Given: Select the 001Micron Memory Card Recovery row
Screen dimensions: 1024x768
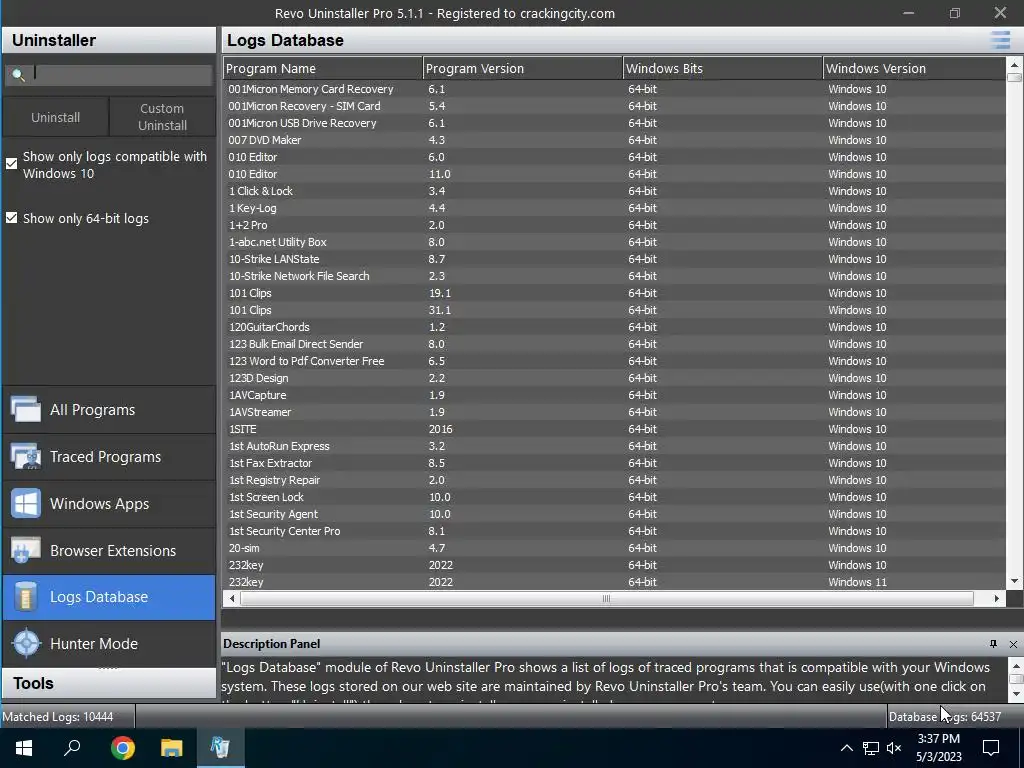Looking at the screenshot, I should tap(615, 89).
